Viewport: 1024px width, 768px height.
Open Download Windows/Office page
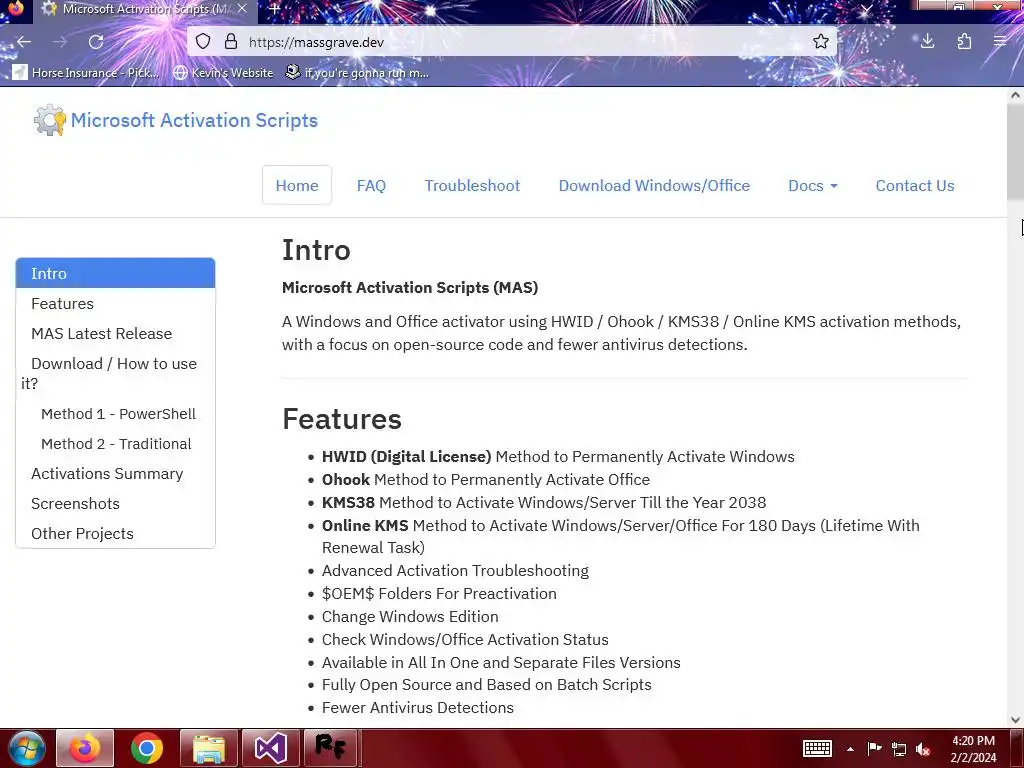click(654, 185)
